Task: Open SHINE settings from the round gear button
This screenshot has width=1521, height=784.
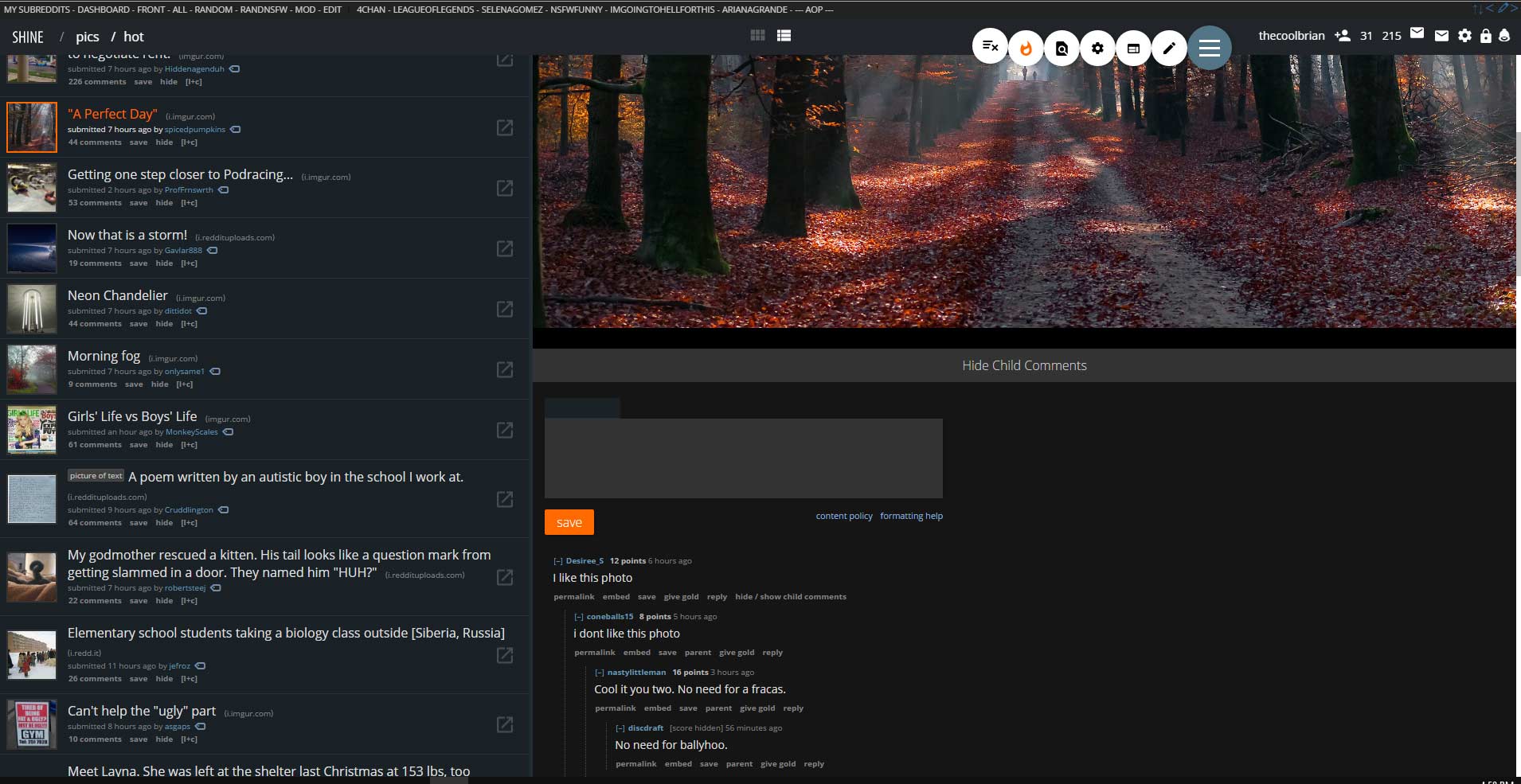Action: point(1097,48)
